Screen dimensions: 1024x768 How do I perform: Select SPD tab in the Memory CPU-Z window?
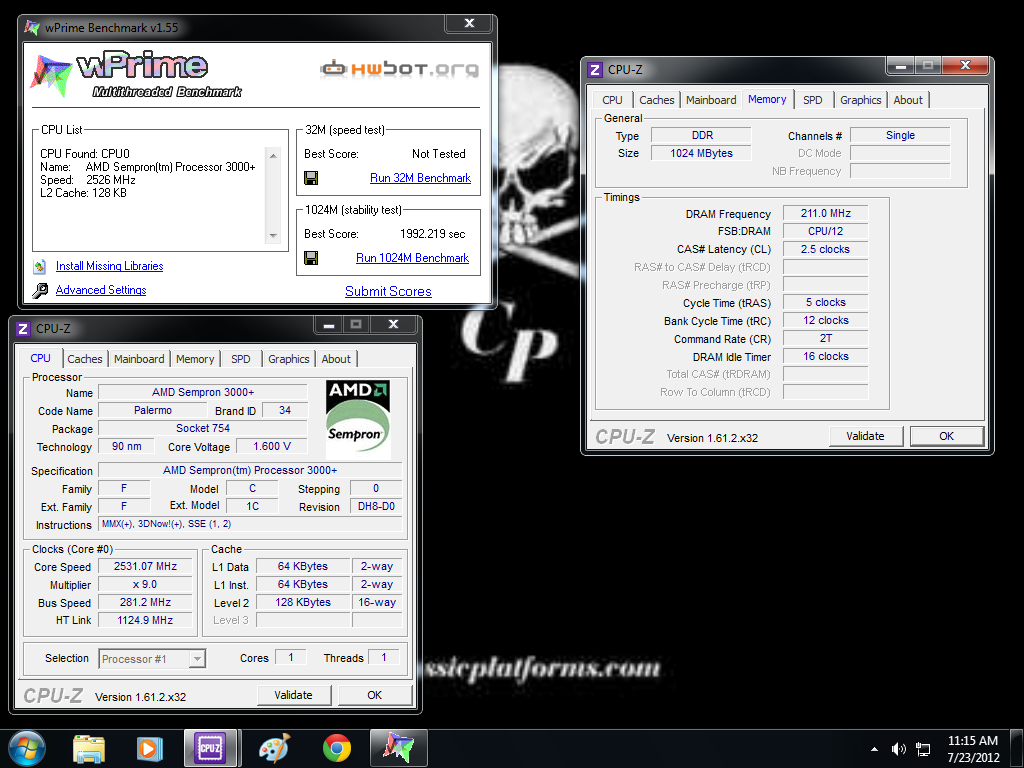[x=812, y=100]
